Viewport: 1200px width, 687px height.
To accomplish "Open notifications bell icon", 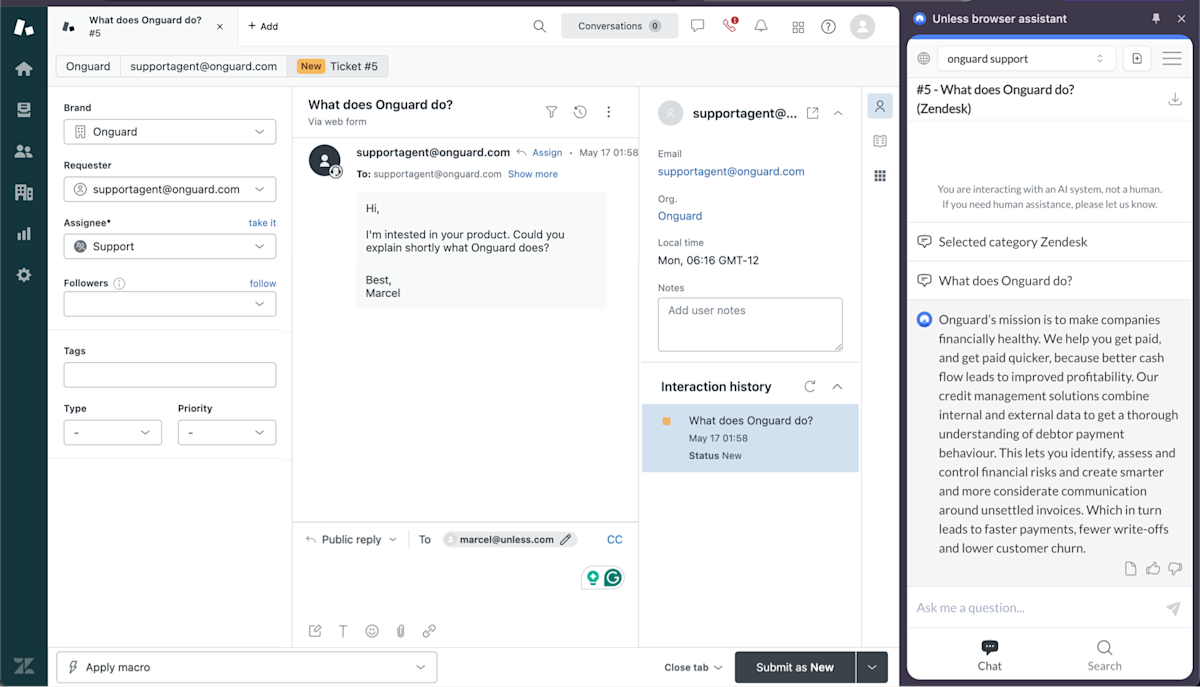I will [761, 26].
